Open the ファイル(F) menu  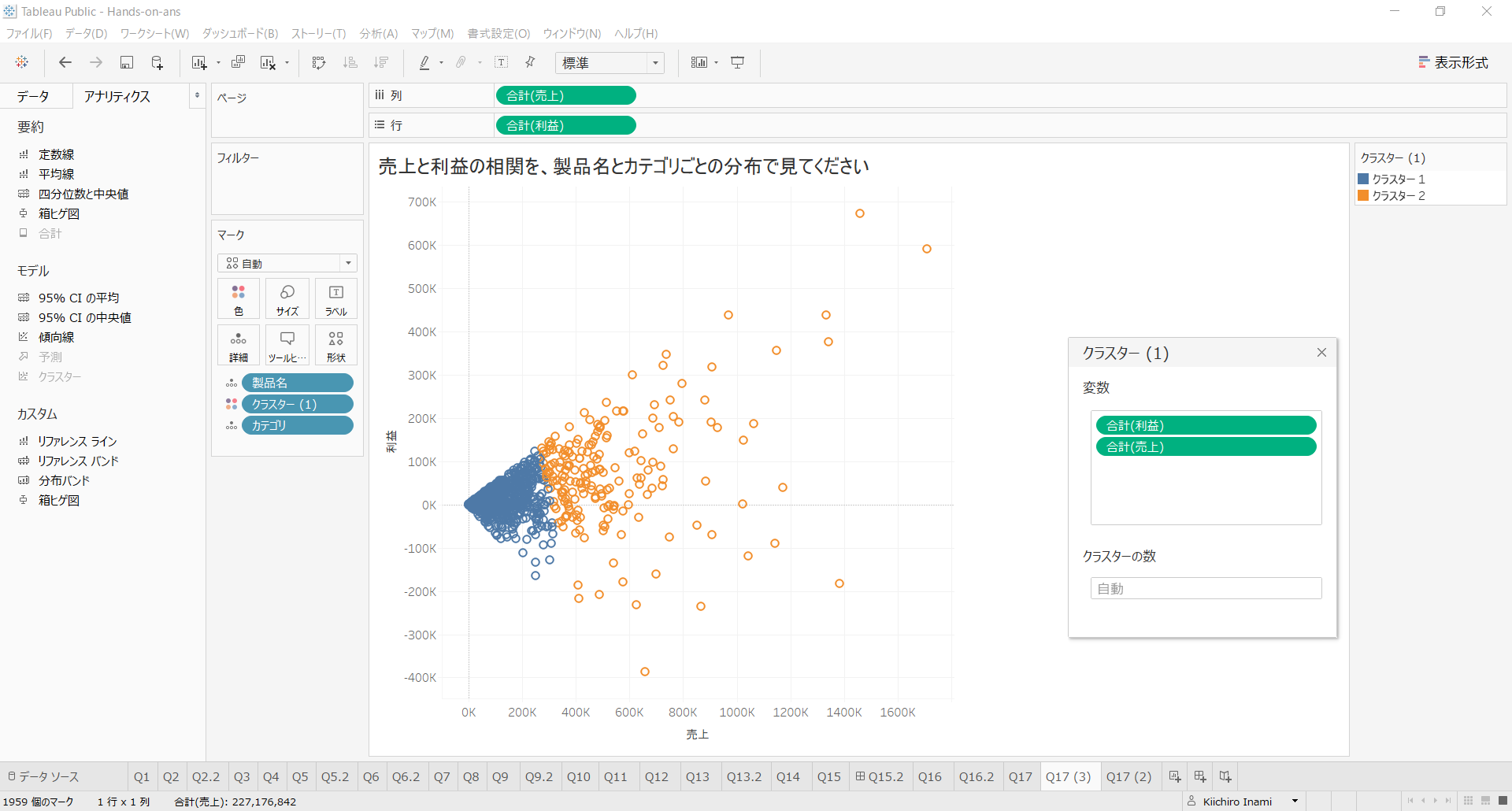29,33
